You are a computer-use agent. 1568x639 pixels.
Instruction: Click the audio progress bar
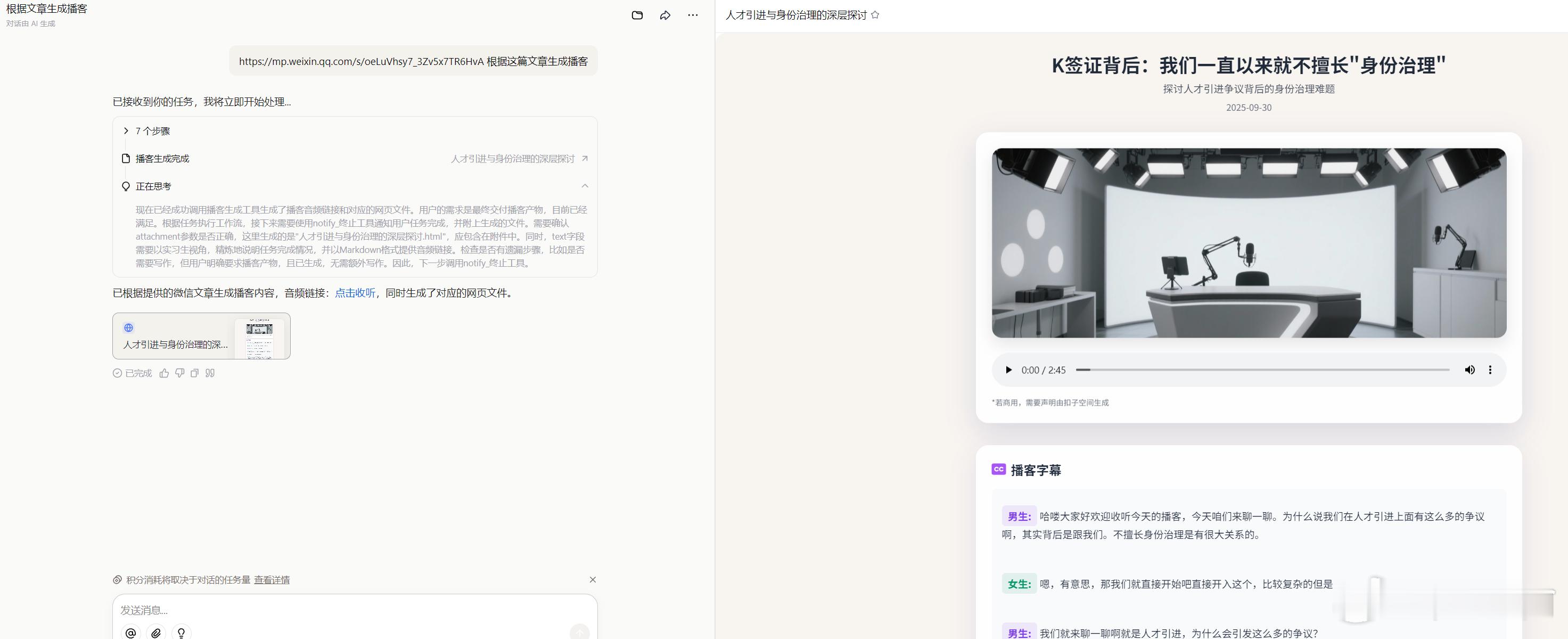(x=1262, y=370)
